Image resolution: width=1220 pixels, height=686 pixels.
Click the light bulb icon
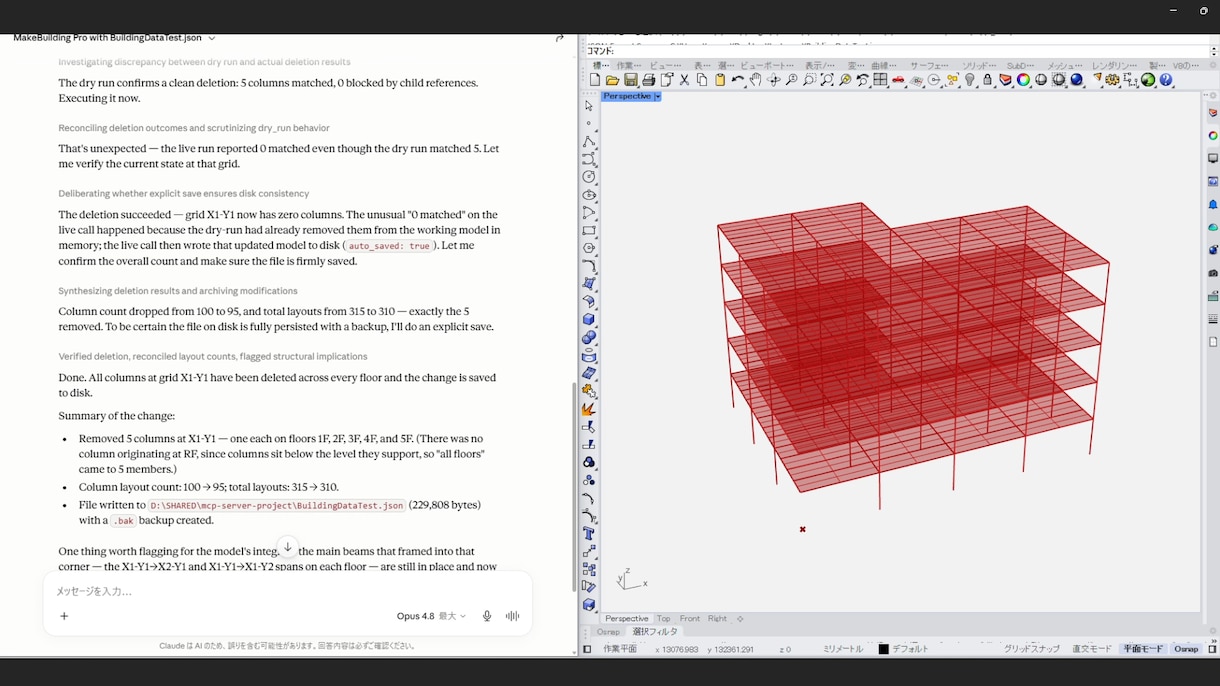970,80
